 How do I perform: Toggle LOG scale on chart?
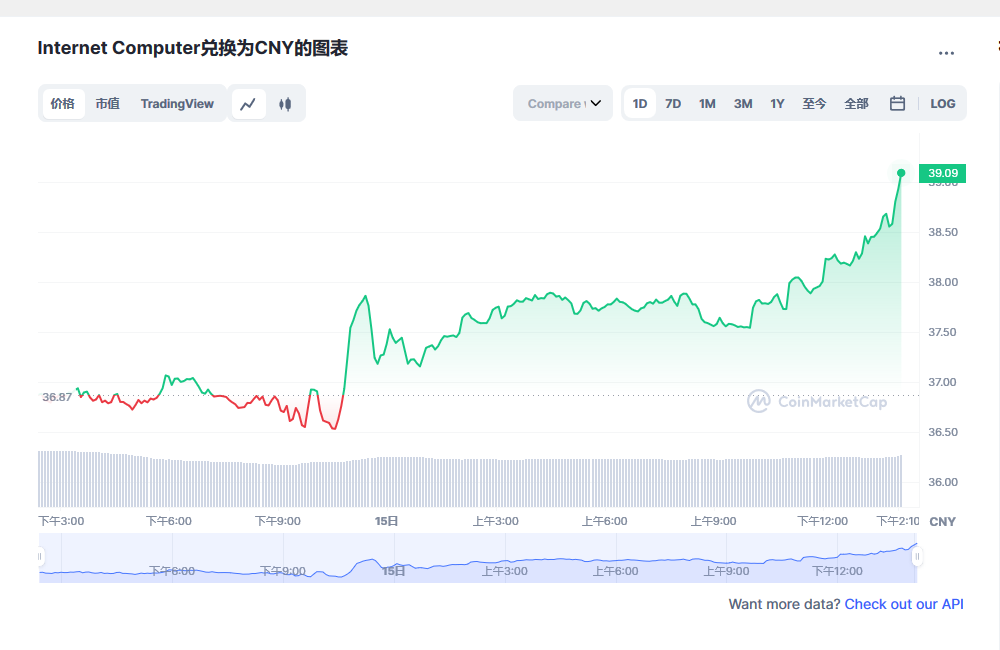tap(943, 103)
